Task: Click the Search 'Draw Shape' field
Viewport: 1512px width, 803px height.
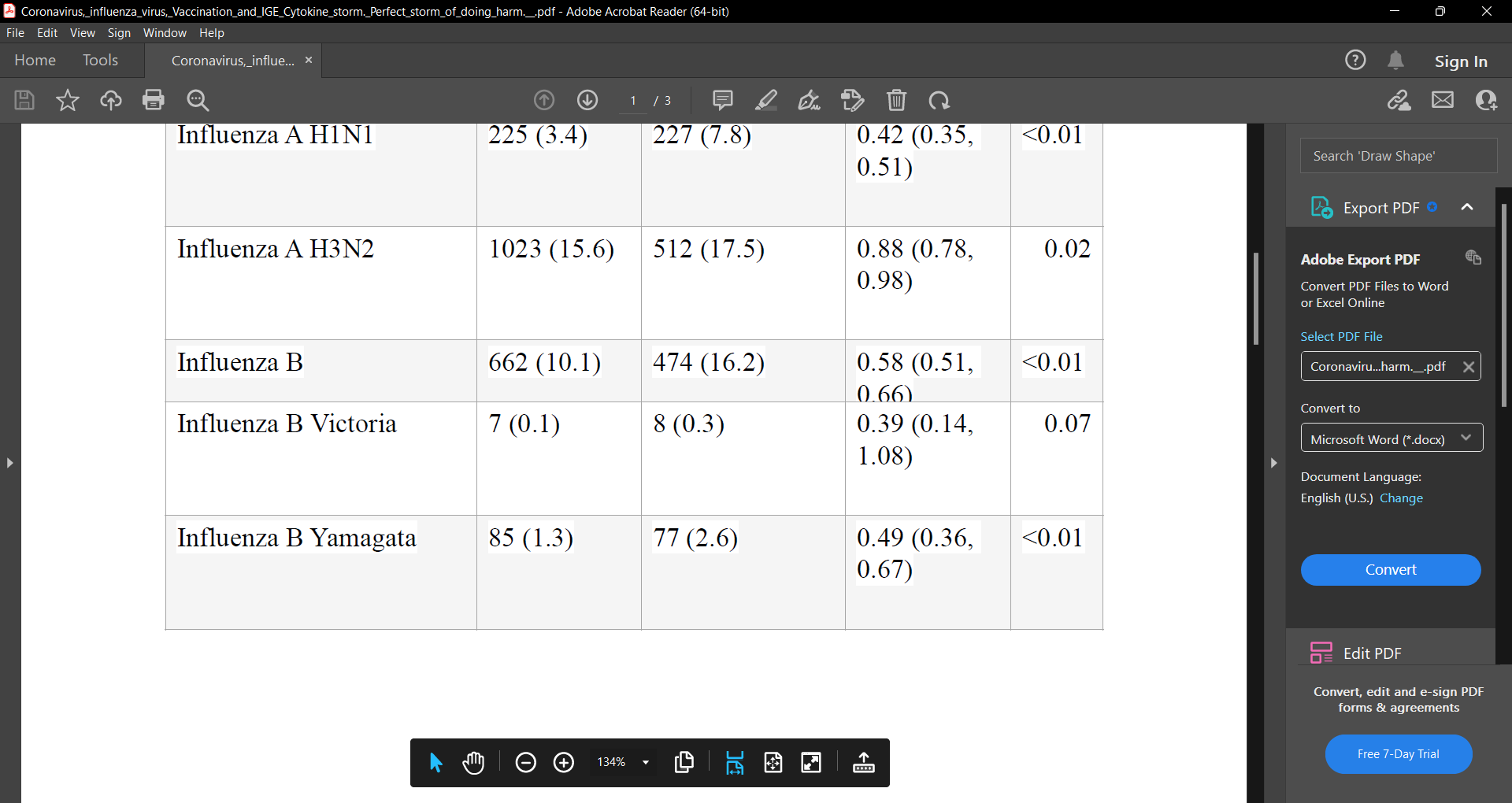Action: pos(1398,156)
